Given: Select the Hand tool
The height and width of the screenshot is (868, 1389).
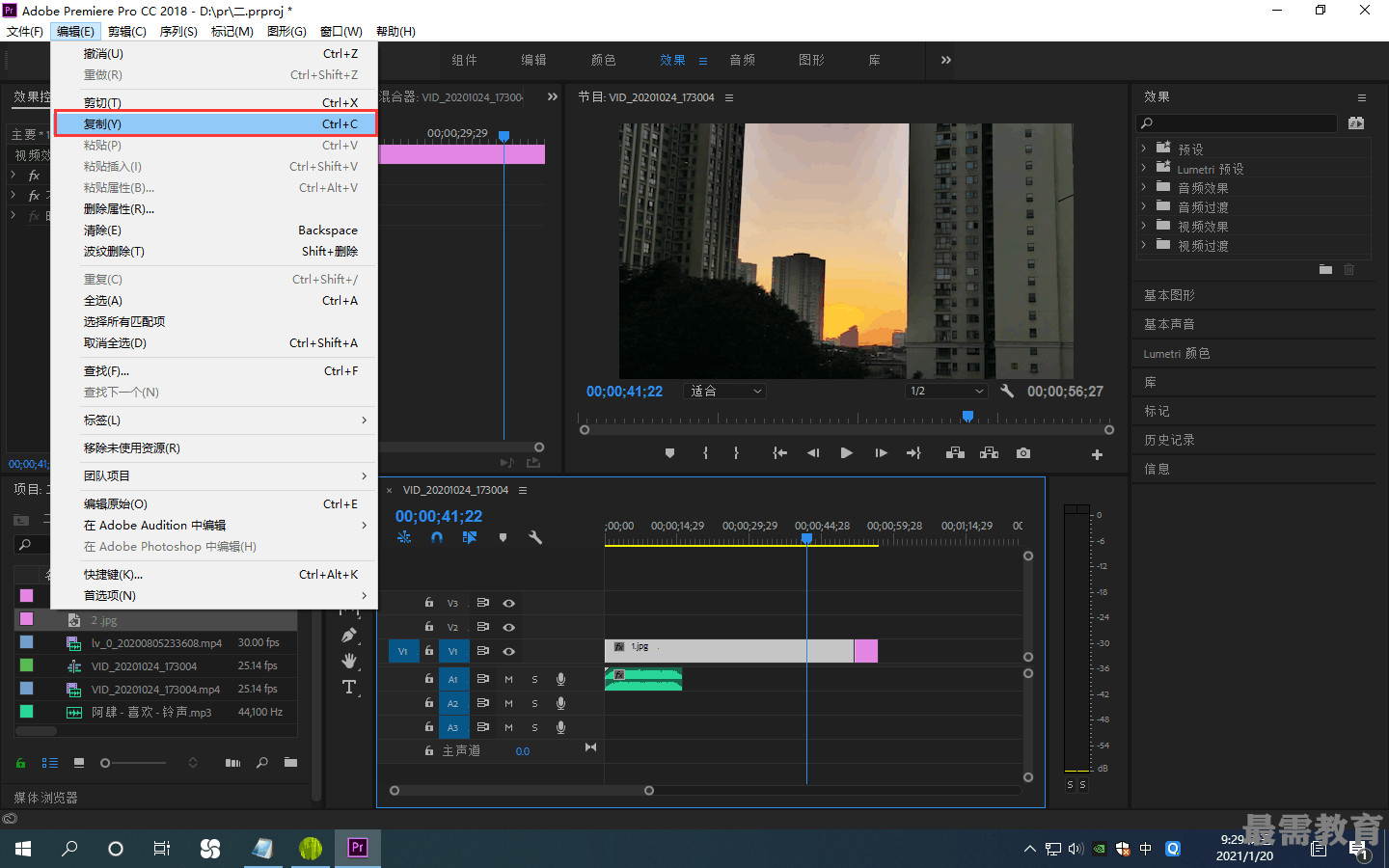Looking at the screenshot, I should [349, 661].
